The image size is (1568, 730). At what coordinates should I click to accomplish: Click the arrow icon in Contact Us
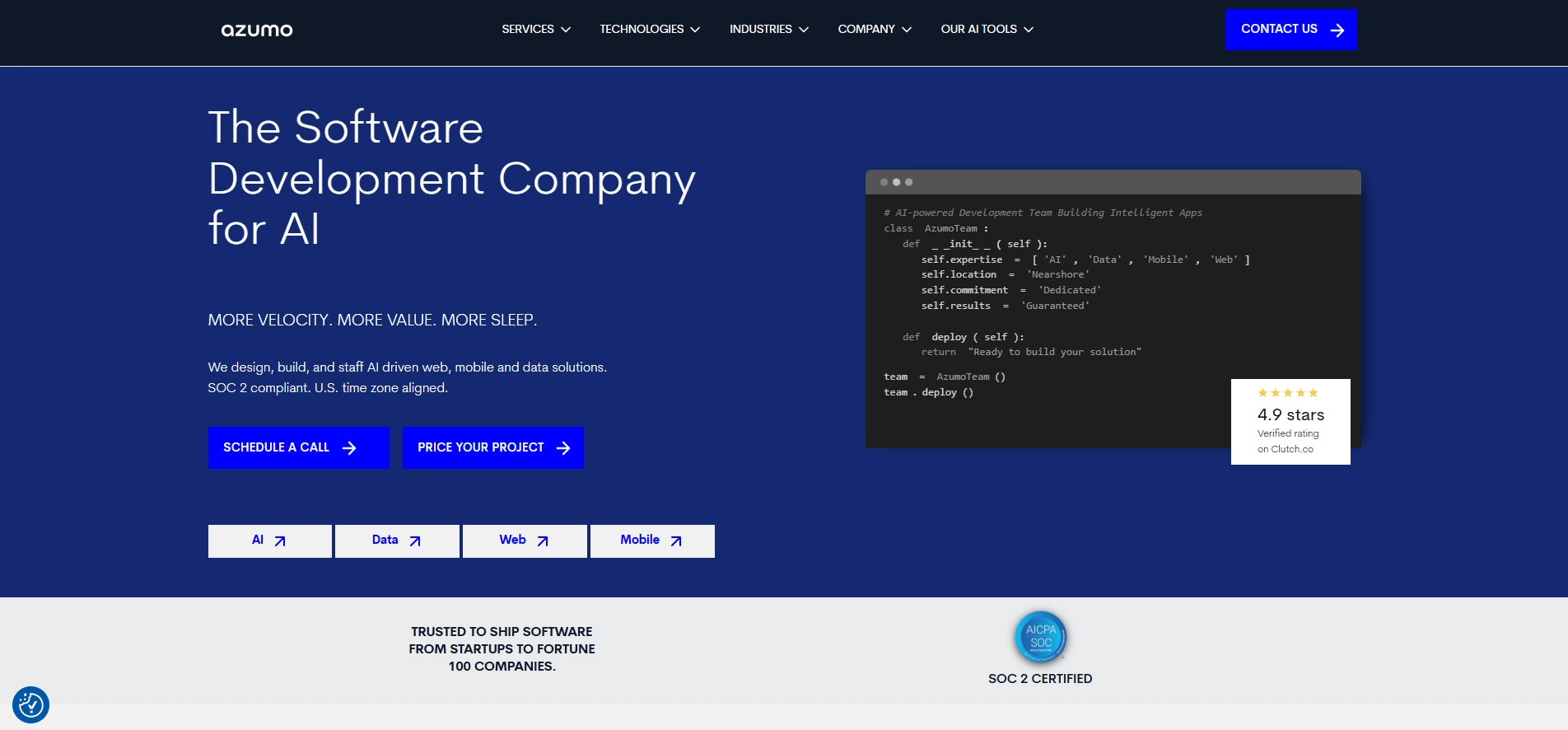[1337, 30]
